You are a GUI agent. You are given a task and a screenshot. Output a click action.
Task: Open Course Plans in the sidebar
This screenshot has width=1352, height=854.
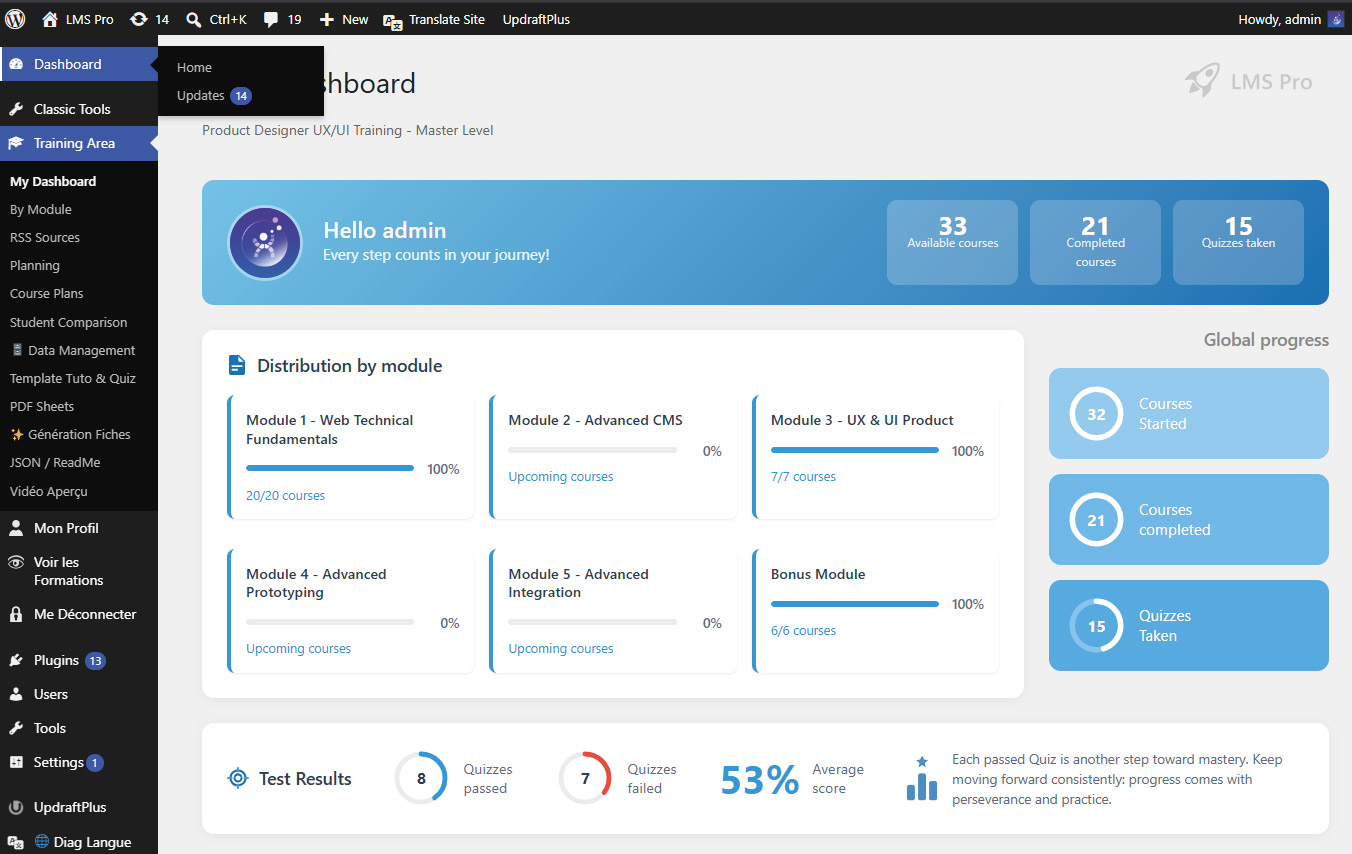[x=47, y=293]
